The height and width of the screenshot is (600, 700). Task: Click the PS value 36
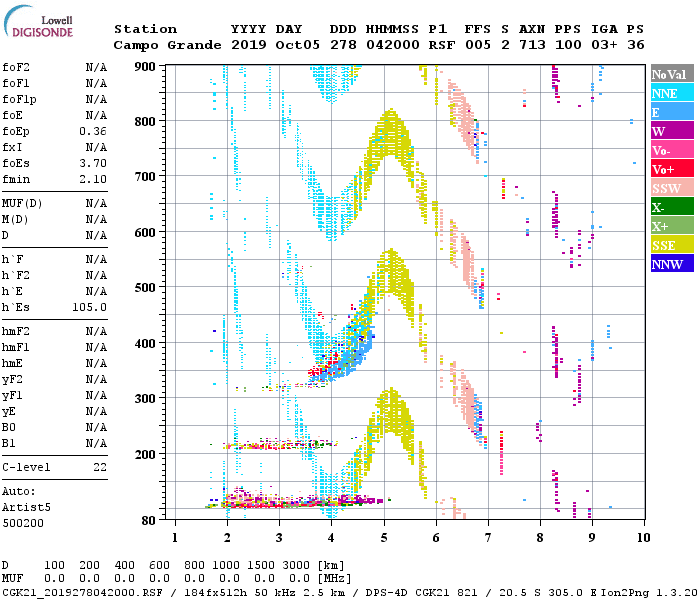636,45
